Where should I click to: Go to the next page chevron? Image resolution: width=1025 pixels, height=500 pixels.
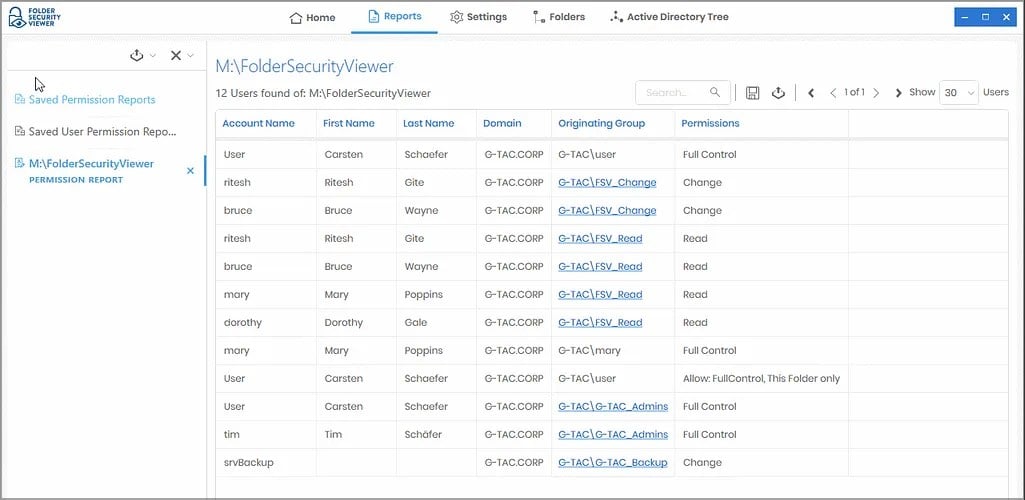[876, 93]
